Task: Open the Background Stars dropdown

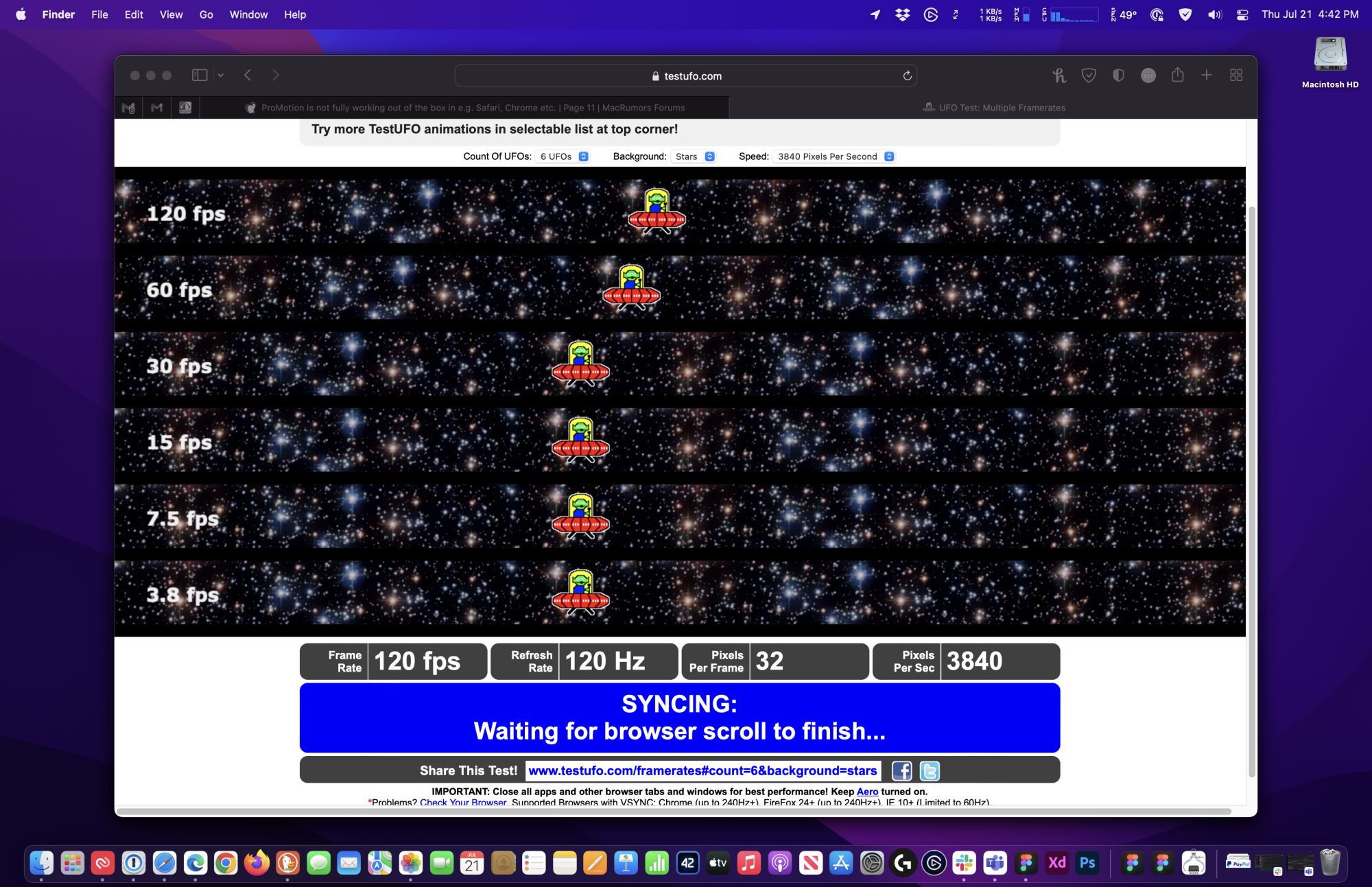Action: [x=694, y=156]
